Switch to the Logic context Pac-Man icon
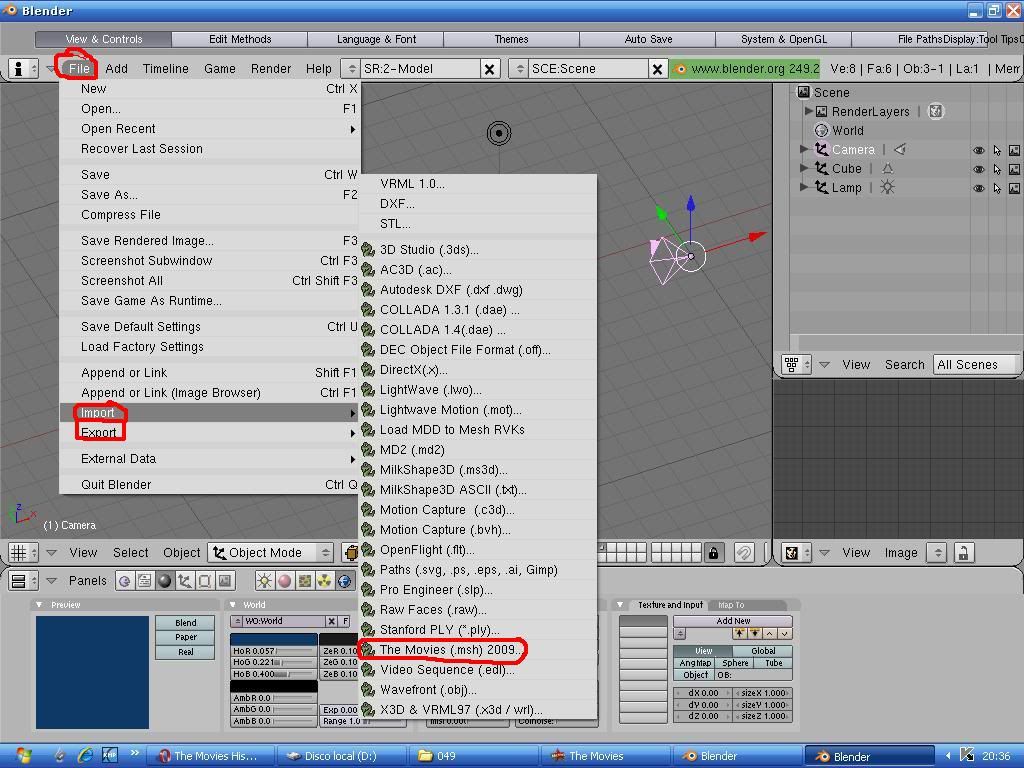Viewport: 1024px width, 768px height. click(x=125, y=581)
